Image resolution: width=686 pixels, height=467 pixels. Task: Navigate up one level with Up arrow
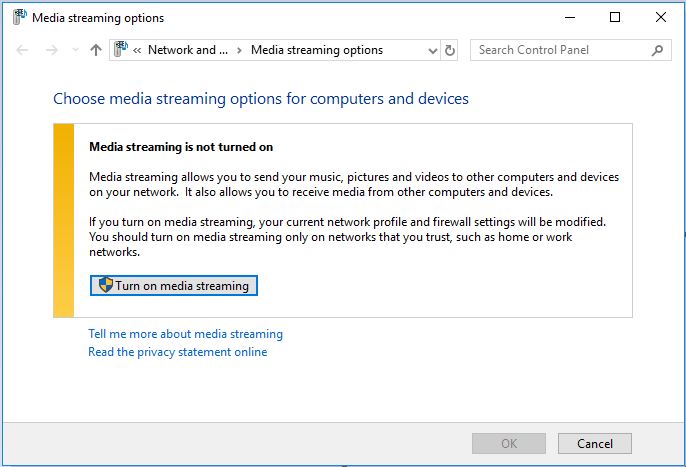click(x=96, y=50)
